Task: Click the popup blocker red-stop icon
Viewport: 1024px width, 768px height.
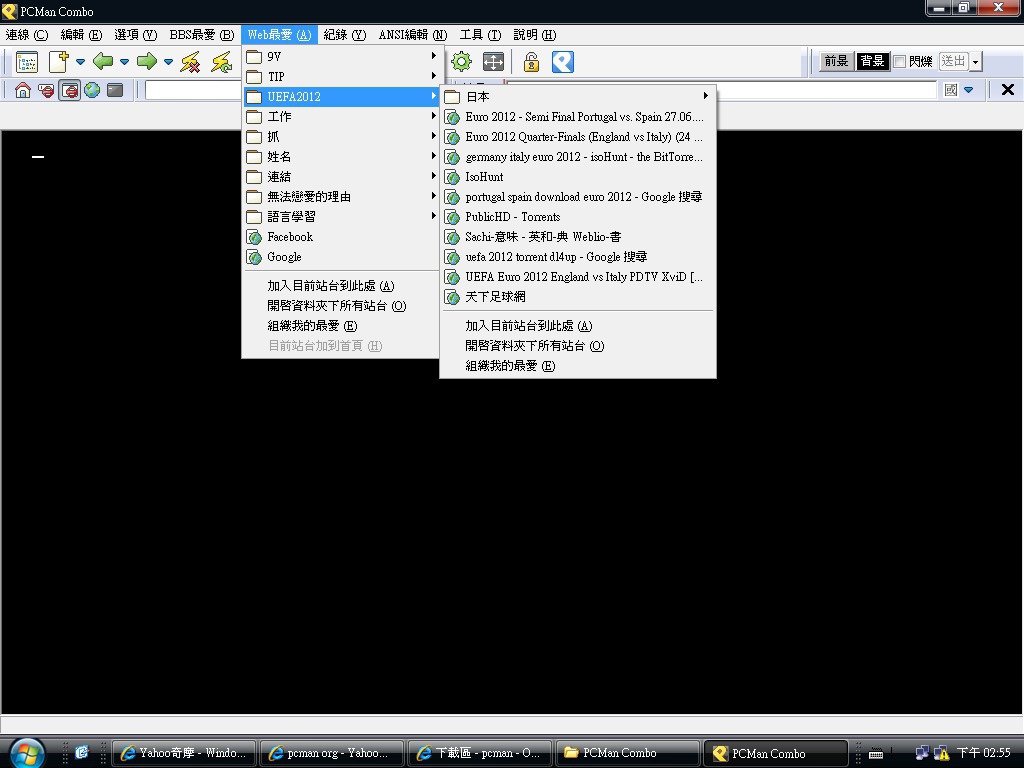Action: (46, 90)
